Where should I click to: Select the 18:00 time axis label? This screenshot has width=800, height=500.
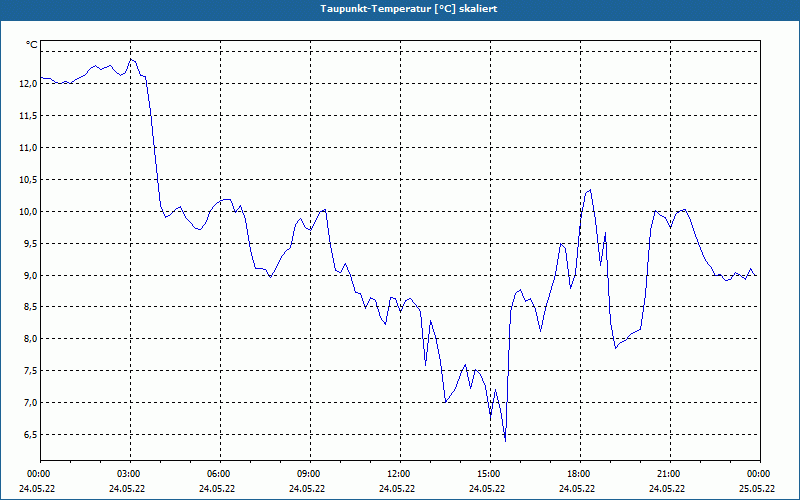click(x=580, y=474)
